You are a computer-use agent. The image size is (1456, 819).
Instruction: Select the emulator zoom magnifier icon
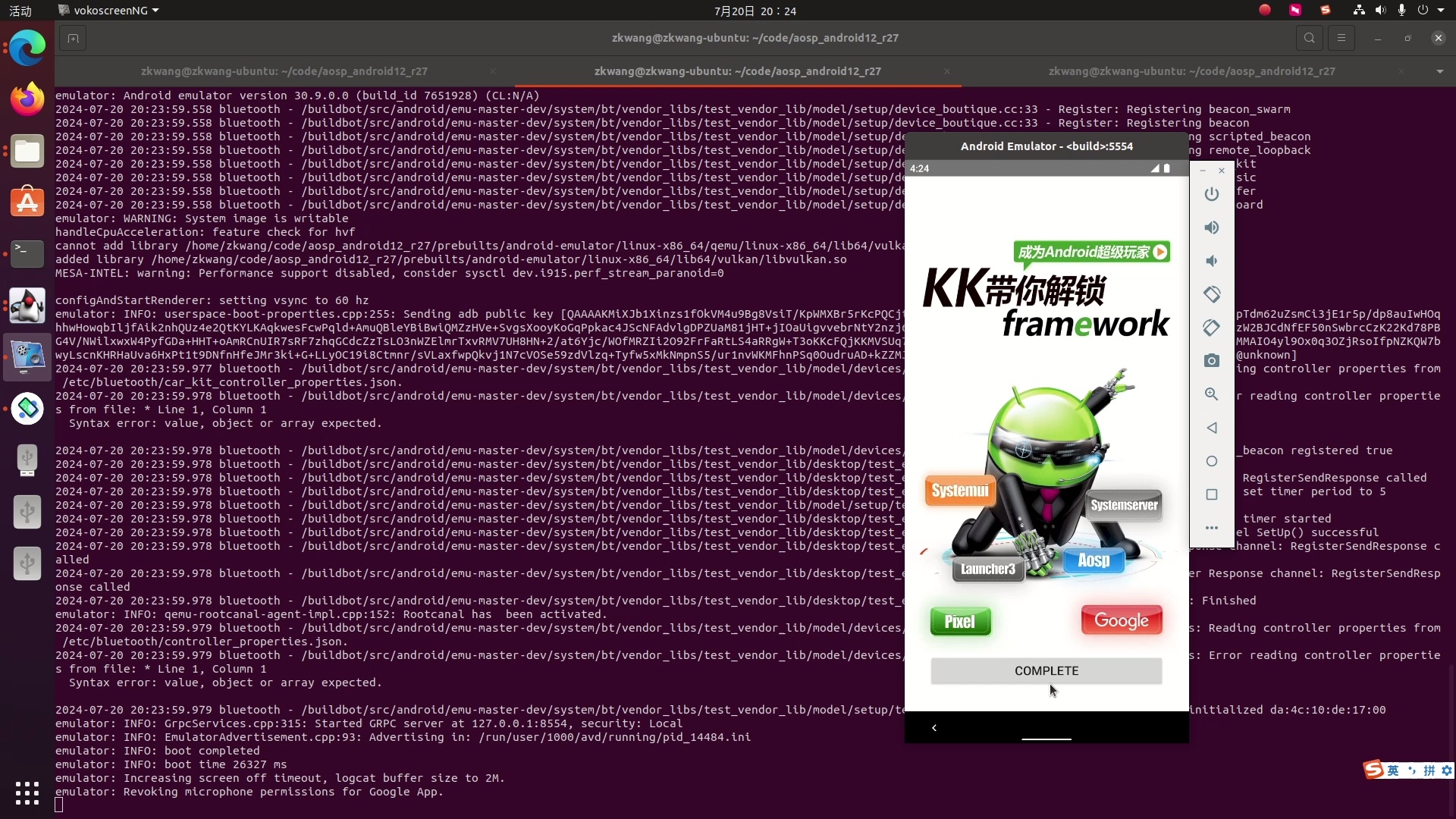click(x=1212, y=394)
